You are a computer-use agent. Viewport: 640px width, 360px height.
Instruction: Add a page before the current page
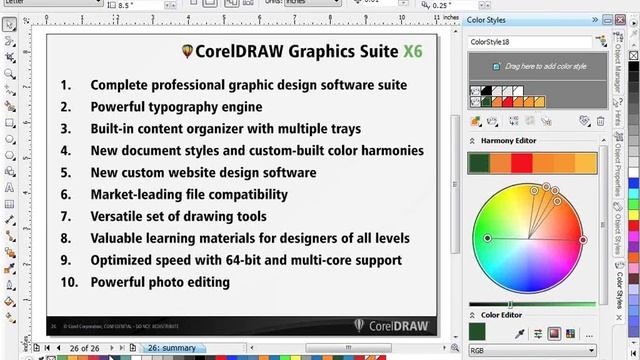point(37,348)
